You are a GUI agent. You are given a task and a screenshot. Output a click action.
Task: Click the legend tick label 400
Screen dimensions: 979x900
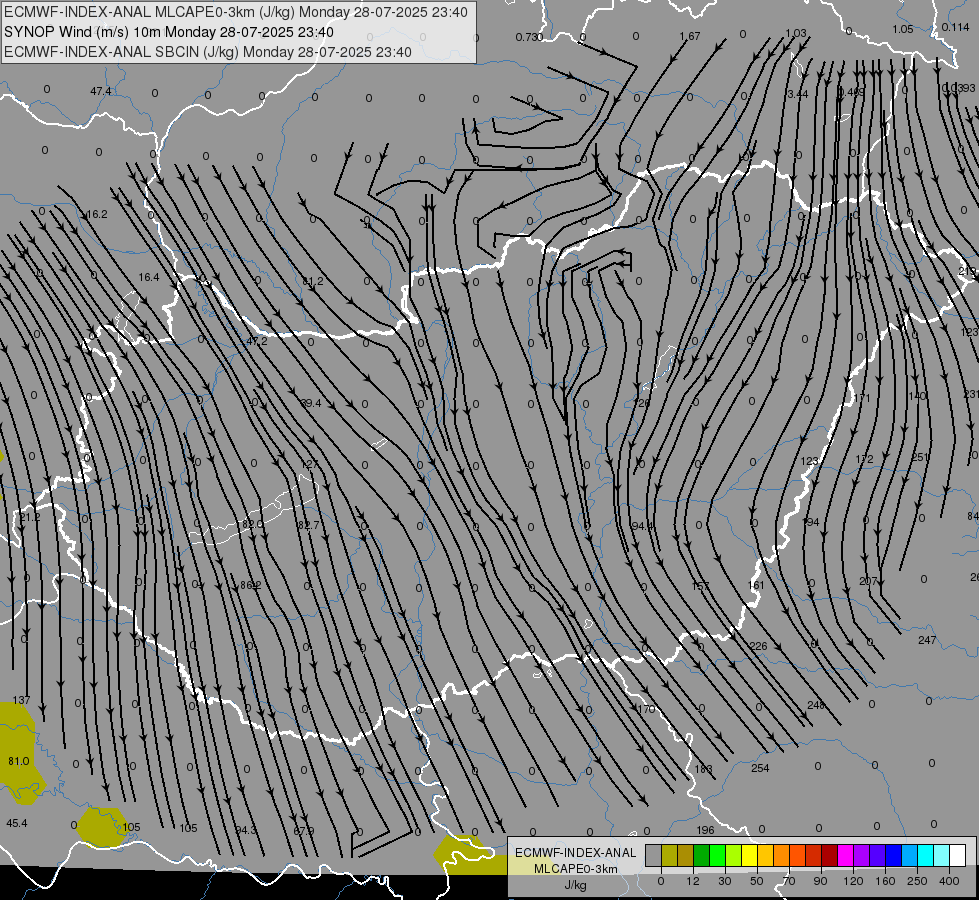pos(949,881)
